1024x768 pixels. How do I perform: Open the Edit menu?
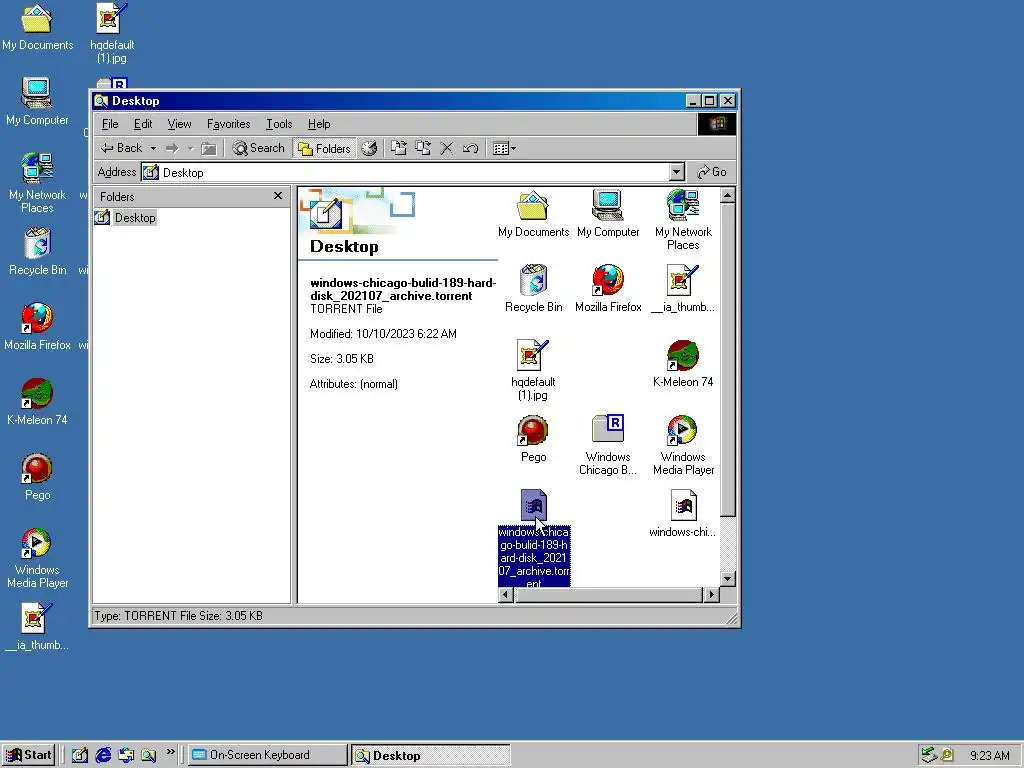click(x=143, y=124)
